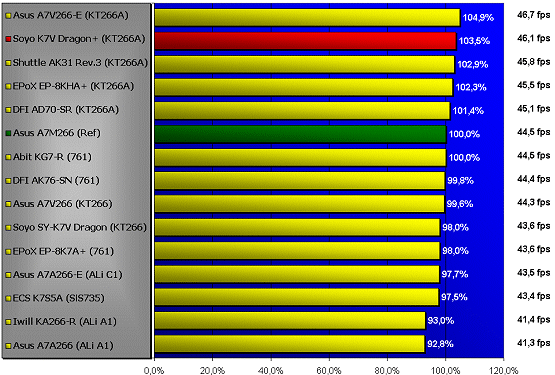Screen dimensions: 555x375
Task: Select the 'EPoX EP-8KHA+ (KT266A)' label
Action: click(73, 86)
